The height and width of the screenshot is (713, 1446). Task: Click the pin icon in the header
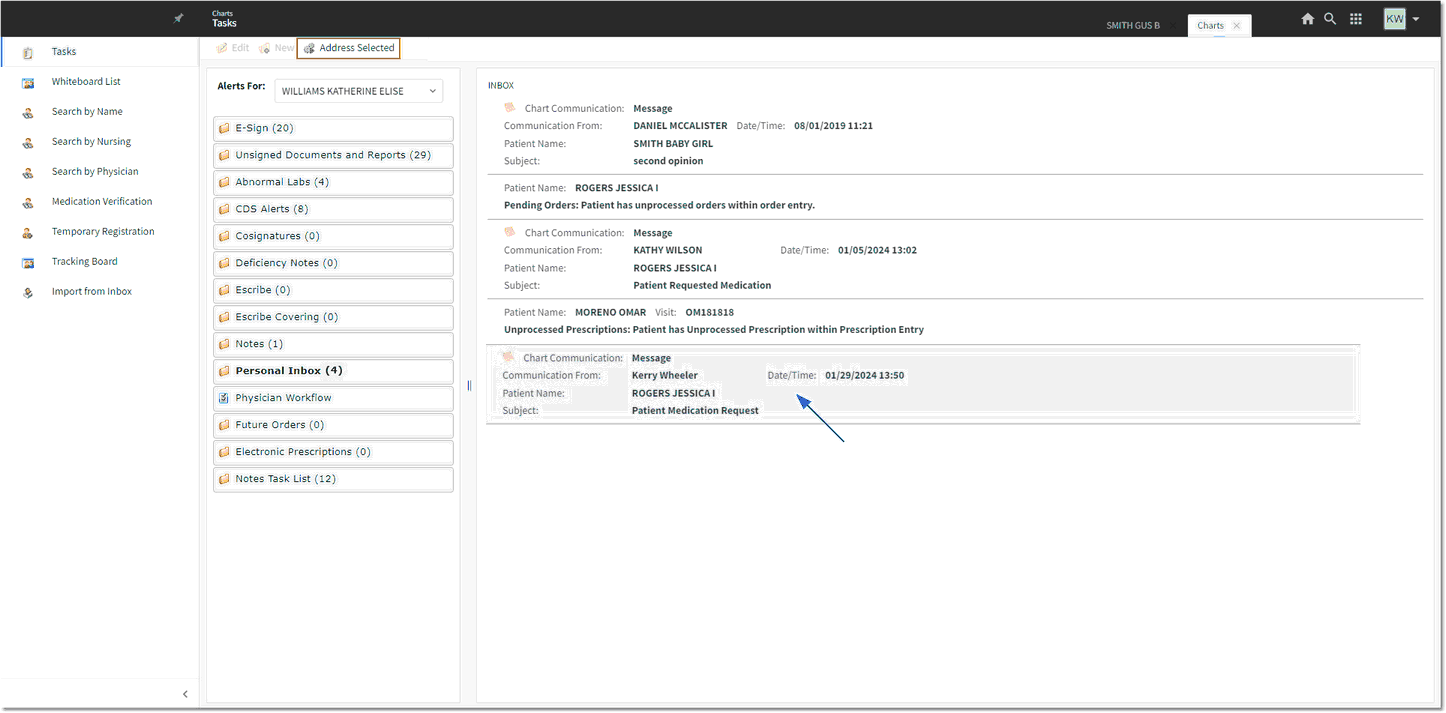[179, 19]
